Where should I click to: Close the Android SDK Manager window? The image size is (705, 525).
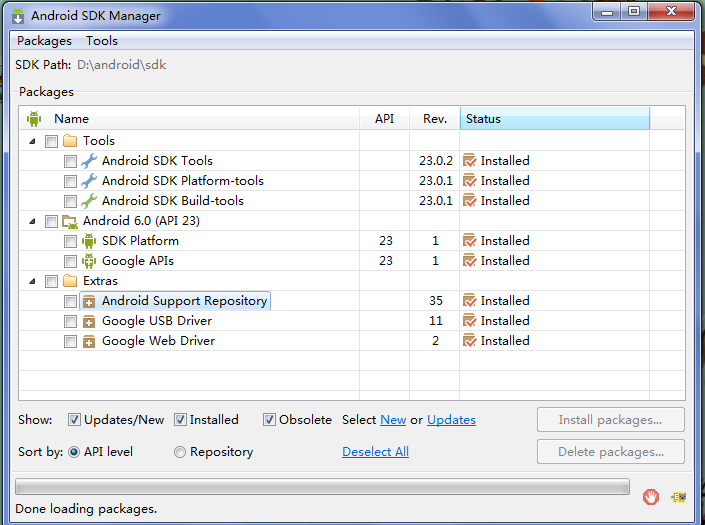[671, 11]
